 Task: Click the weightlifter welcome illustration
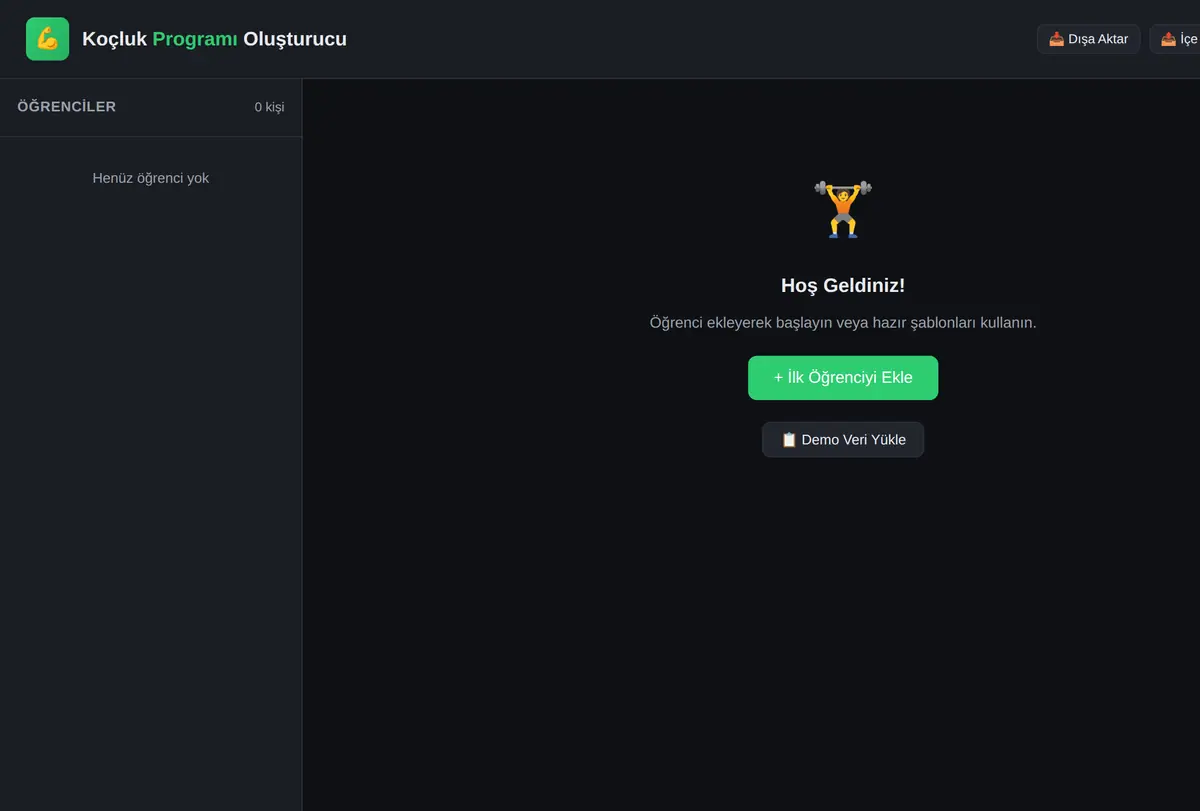point(843,209)
